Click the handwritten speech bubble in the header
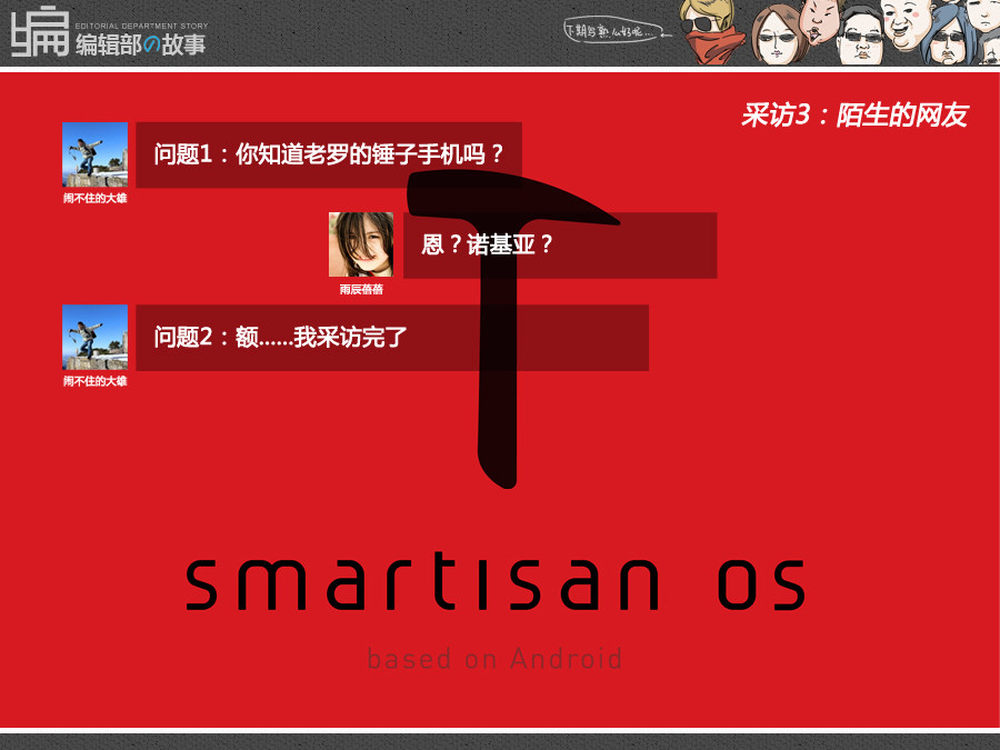The height and width of the screenshot is (750, 1000). point(616,30)
